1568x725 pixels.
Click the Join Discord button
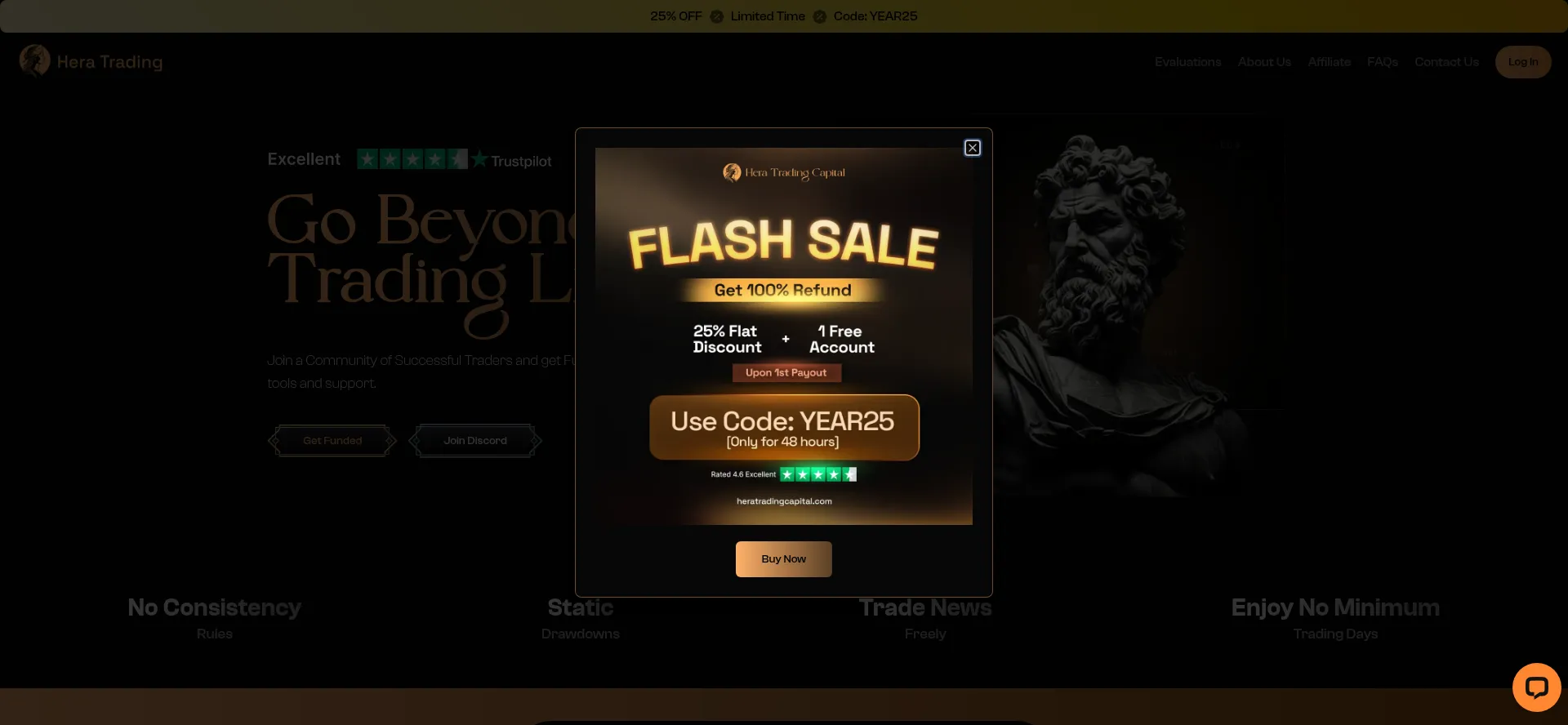pos(475,441)
